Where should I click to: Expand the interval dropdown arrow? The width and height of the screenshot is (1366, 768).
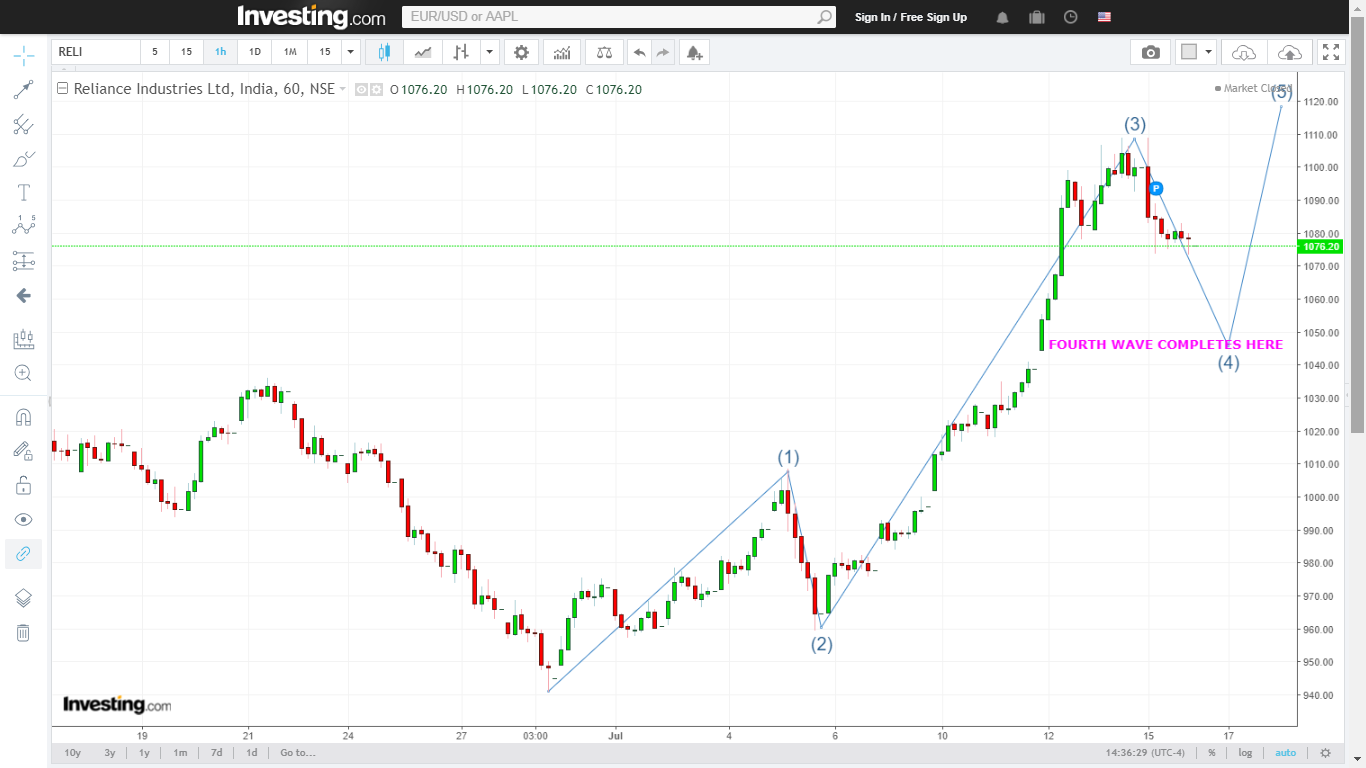pos(350,52)
